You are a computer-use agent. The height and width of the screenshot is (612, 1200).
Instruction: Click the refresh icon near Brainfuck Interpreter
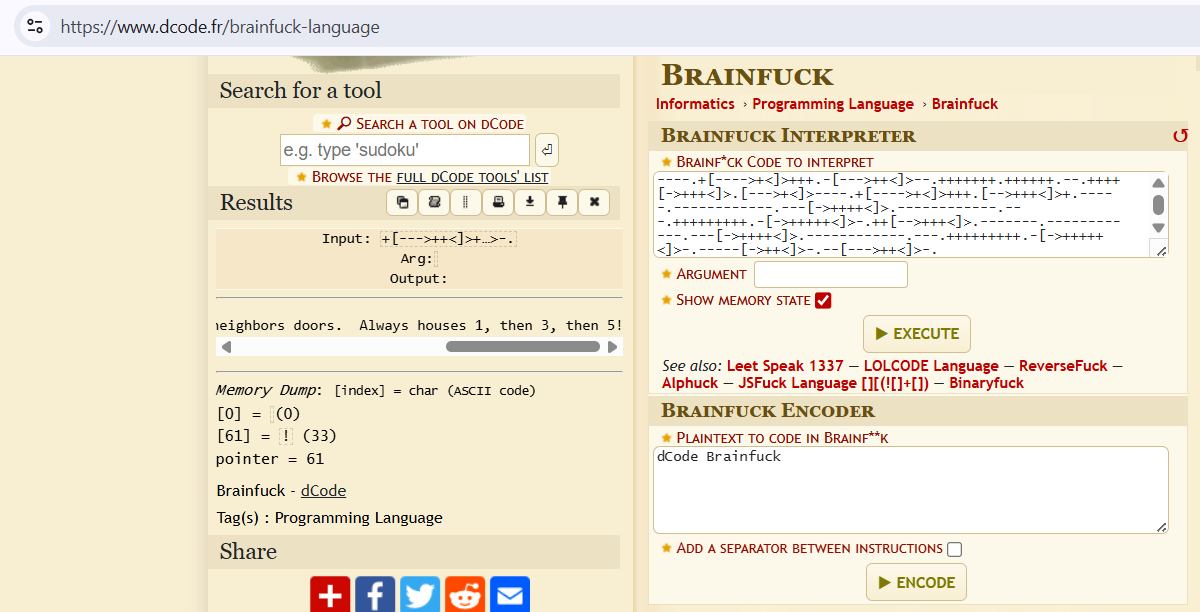(1181, 135)
